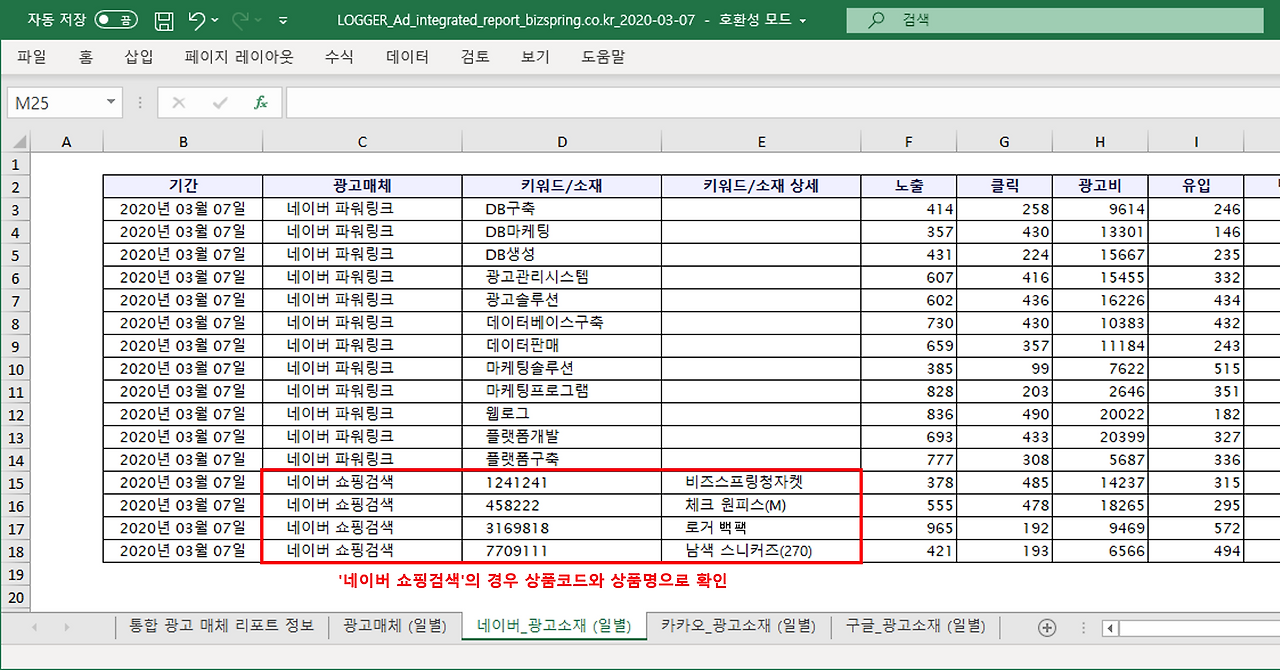Open the compatibility mode title dropdown

803,20
